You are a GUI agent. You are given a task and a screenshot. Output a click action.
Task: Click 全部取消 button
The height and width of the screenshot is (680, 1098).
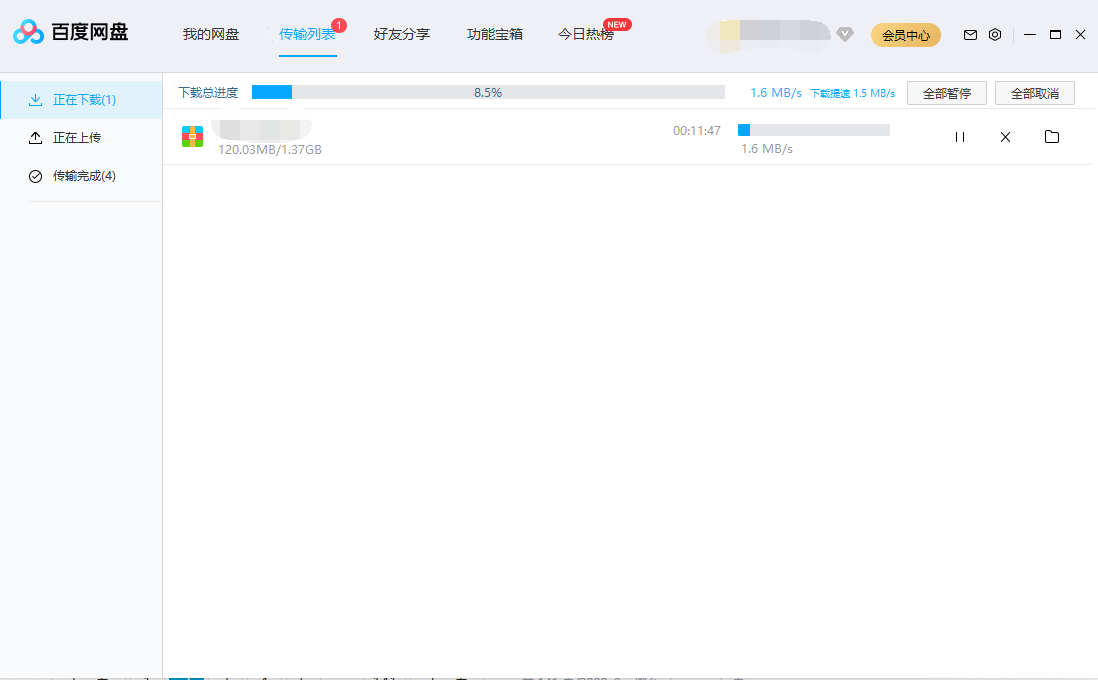pos(1034,93)
